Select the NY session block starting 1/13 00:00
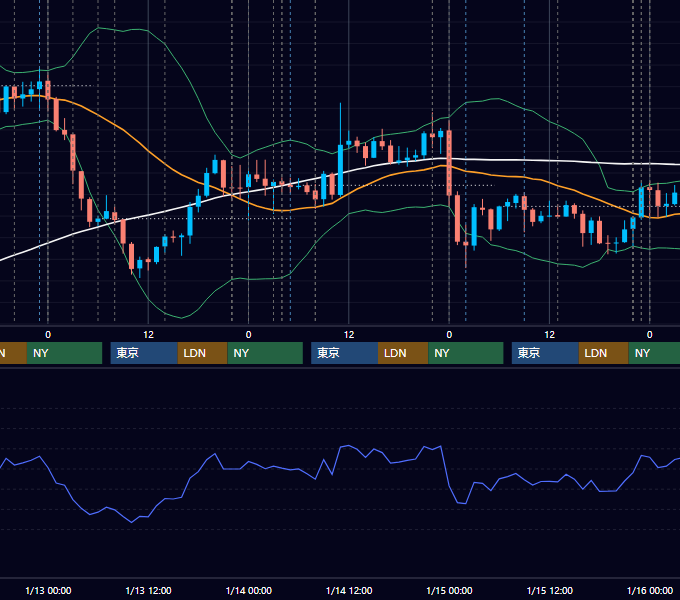Screen dimensions: 680x600 tap(64, 353)
